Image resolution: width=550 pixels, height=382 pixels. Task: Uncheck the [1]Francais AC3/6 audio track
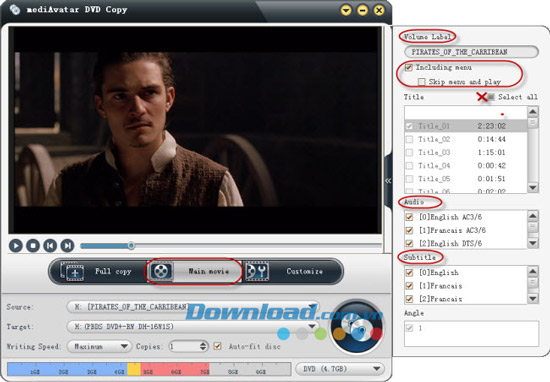(409, 230)
